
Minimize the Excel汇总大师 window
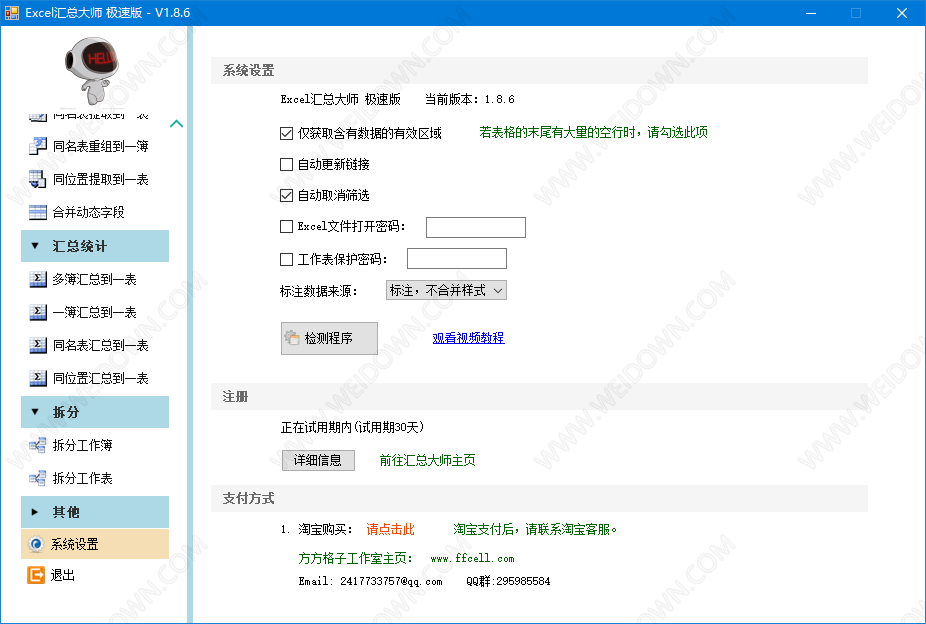(x=811, y=13)
